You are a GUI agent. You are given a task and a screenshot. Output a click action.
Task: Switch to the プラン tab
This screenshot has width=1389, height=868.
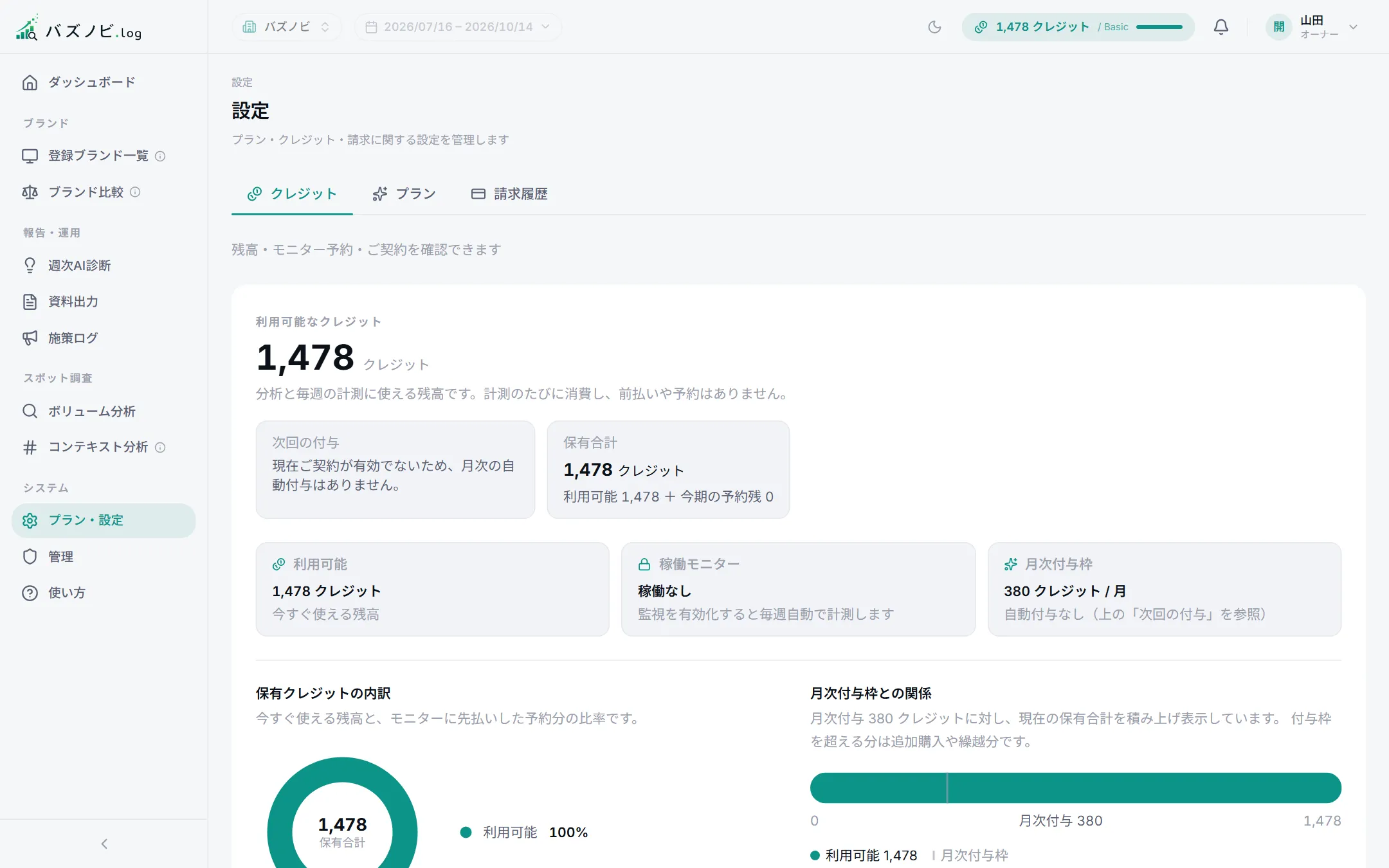404,194
